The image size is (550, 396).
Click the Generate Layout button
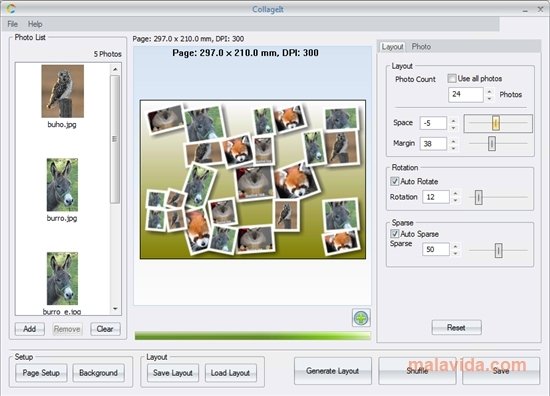[333, 371]
